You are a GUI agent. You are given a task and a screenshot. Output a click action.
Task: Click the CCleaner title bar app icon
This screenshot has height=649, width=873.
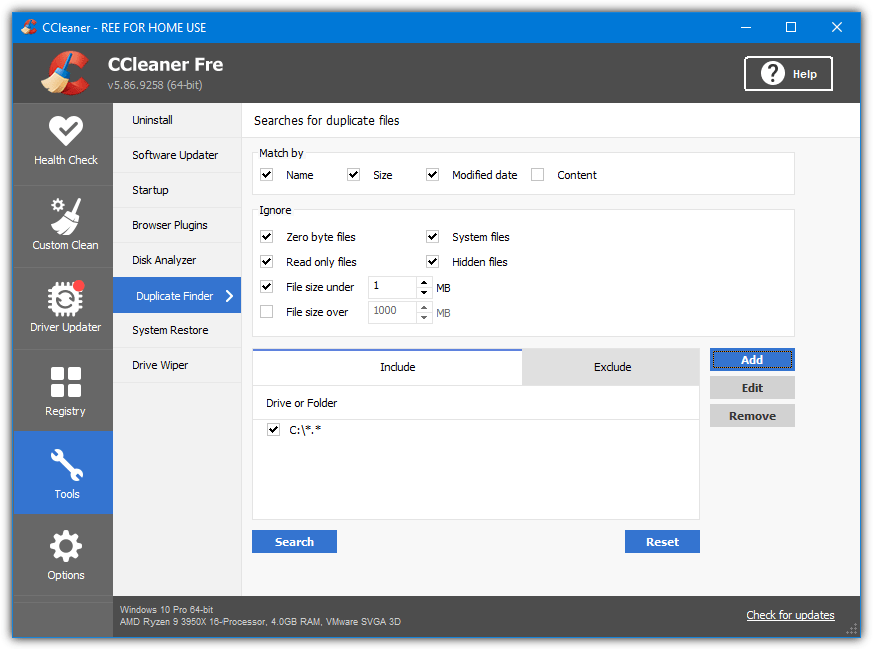pyautogui.click(x=29, y=27)
